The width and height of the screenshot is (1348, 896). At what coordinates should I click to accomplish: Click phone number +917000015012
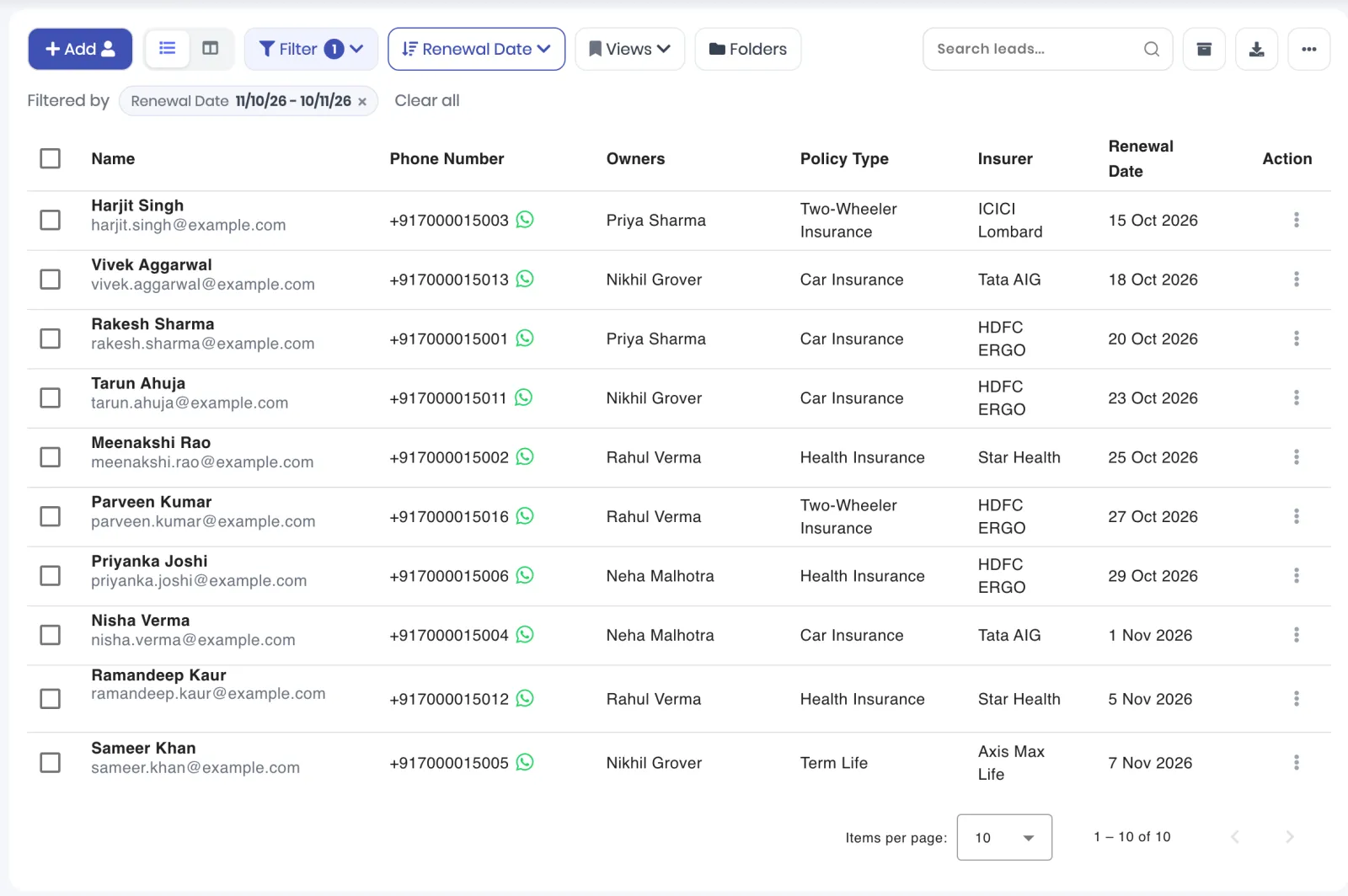click(x=449, y=699)
